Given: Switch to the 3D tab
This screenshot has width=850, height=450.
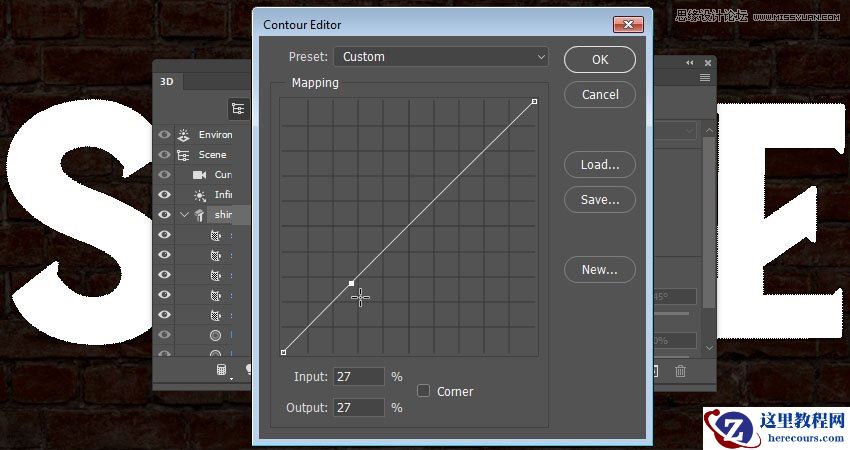Looking at the screenshot, I should 167,82.
